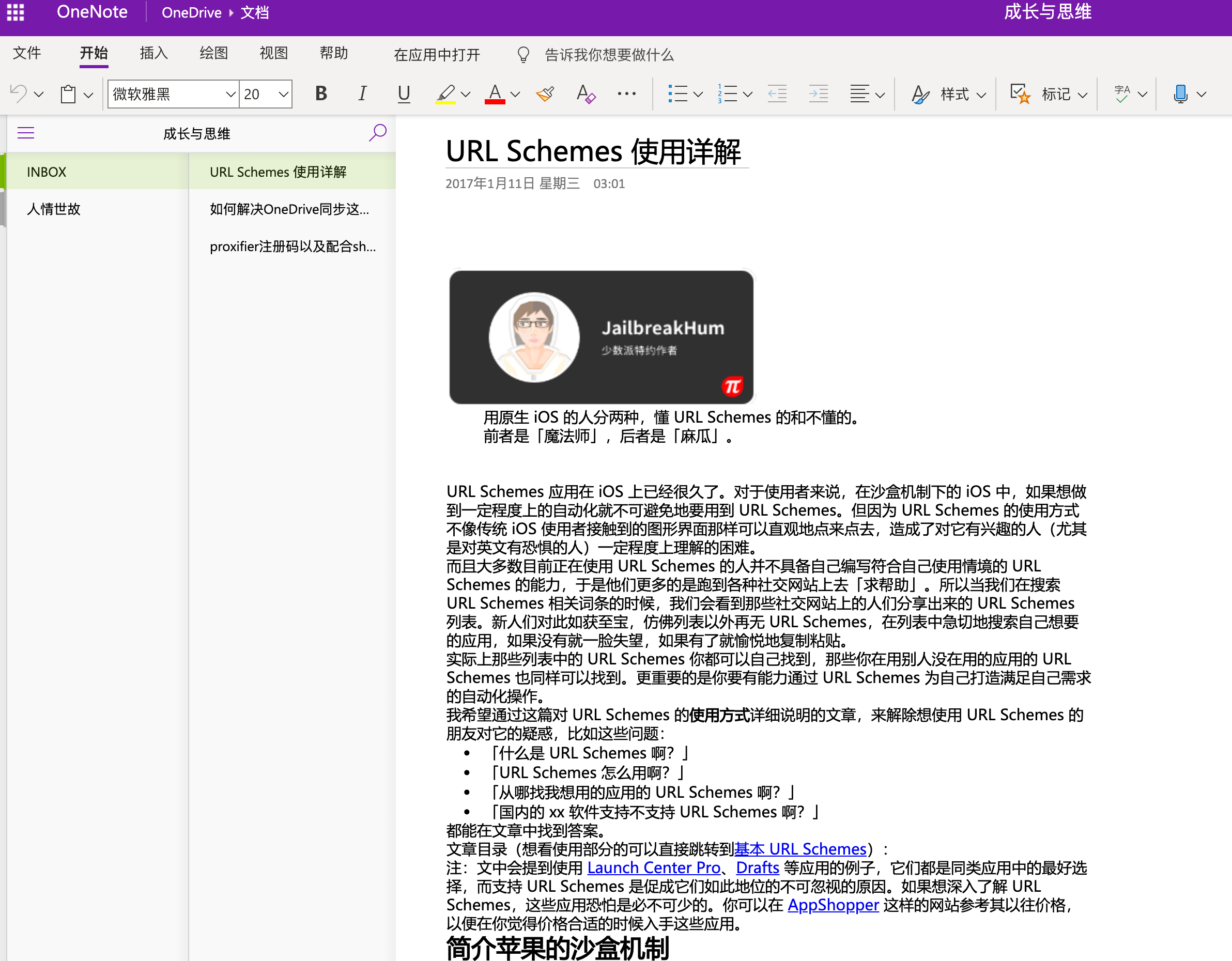Click the 在应用中打开 button
This screenshot has height=961, width=1232.
437,55
